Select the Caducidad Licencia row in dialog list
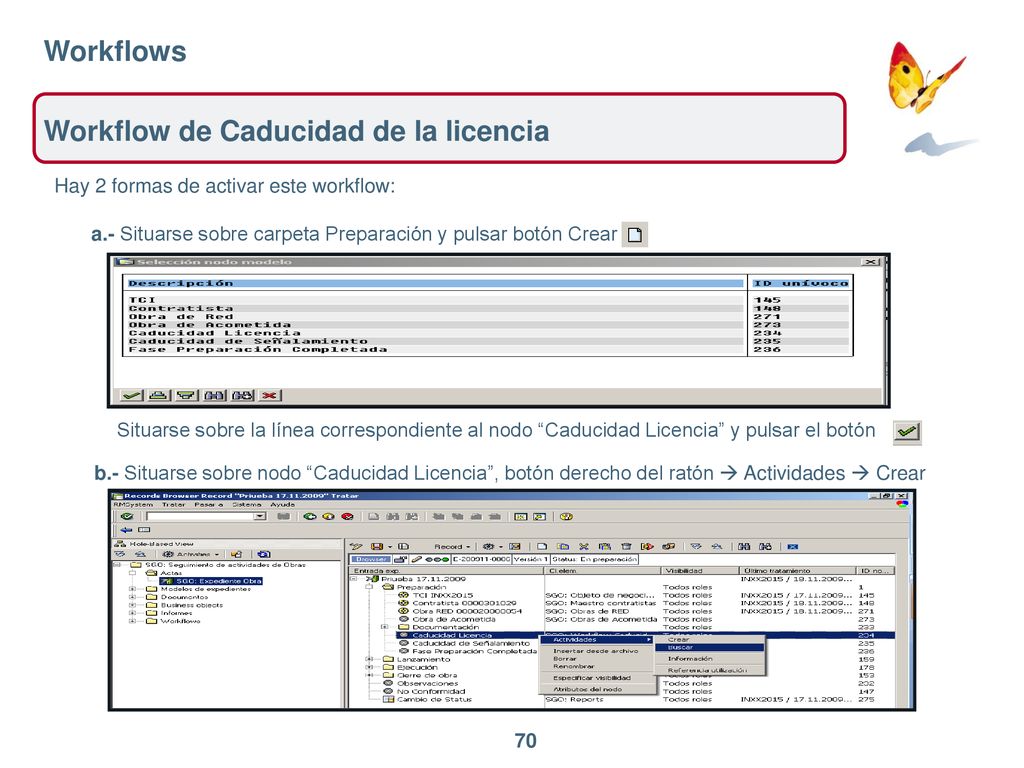 pyautogui.click(x=436, y=333)
